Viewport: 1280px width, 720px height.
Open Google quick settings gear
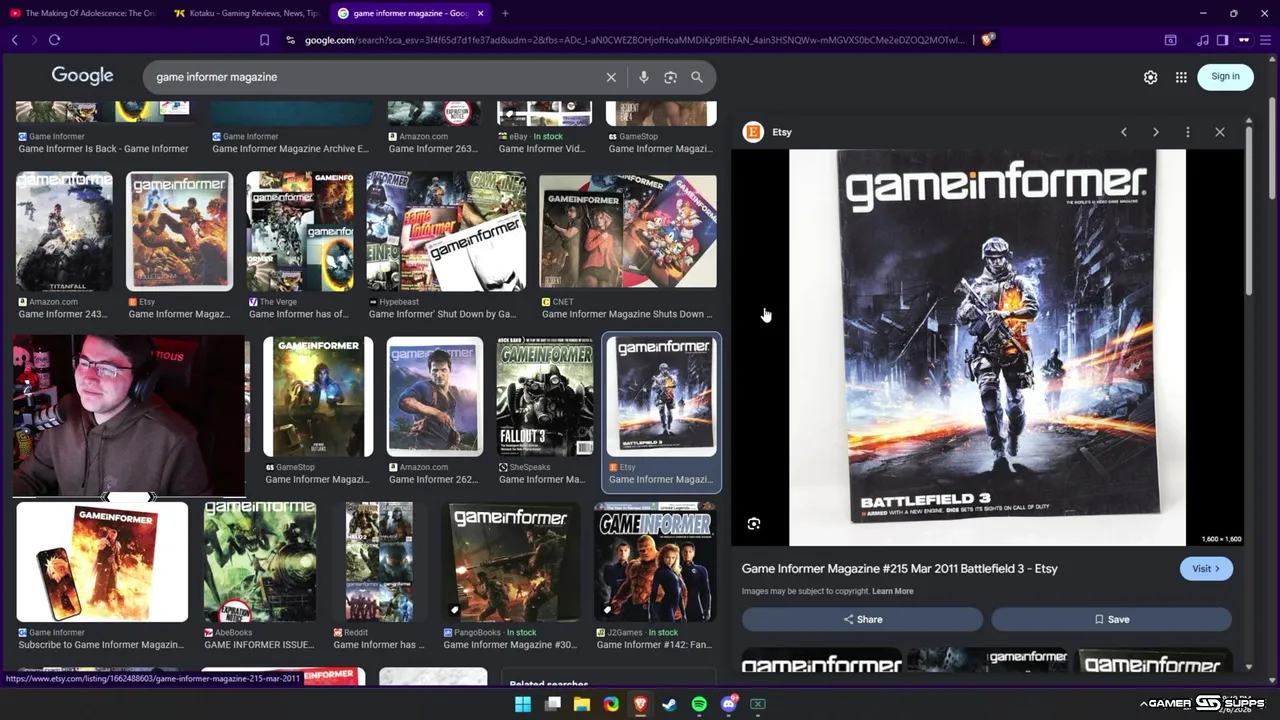tap(1151, 77)
